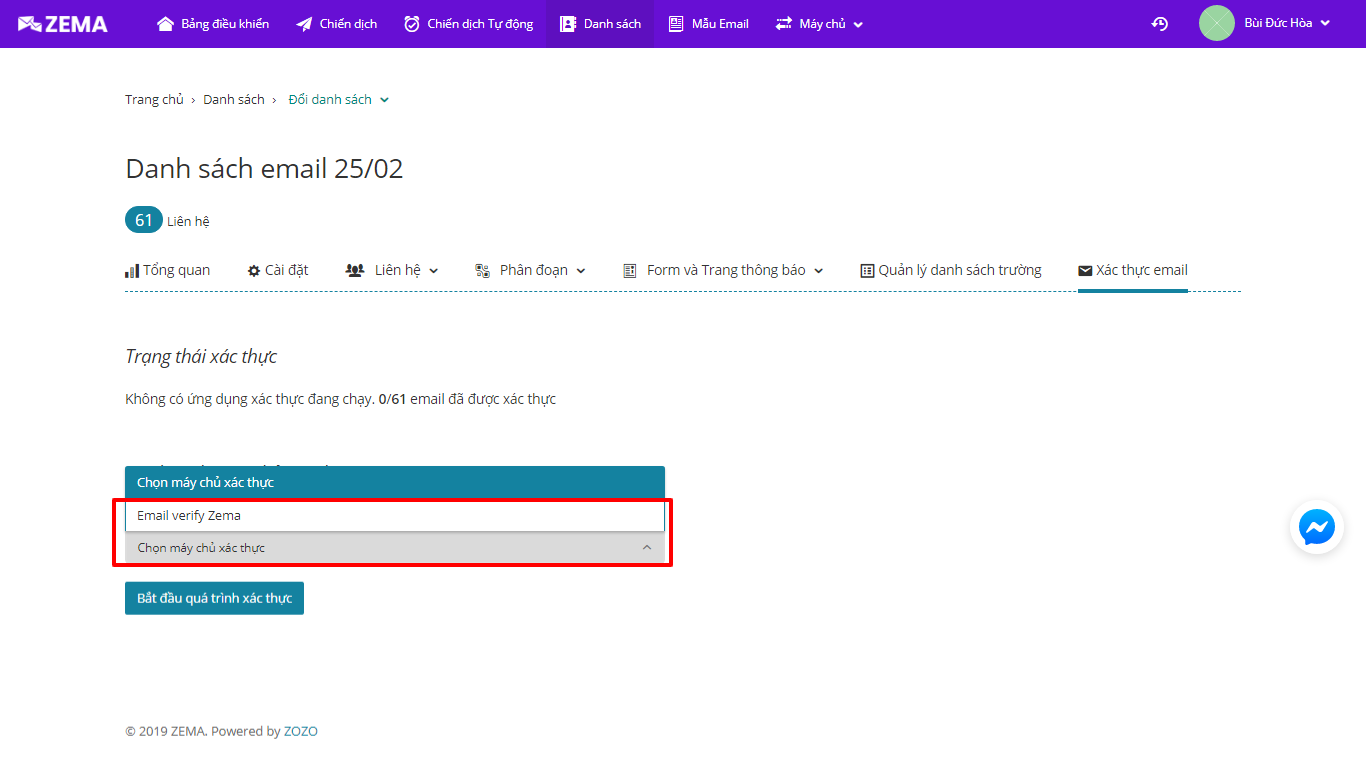The width and height of the screenshot is (1366, 758).
Task: Open Chiến dịch campaigns menu
Action: [x=337, y=23]
